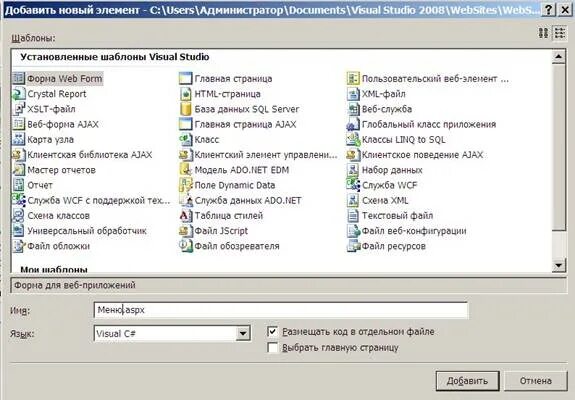
Task: Switch to small icons list view
Action: pos(560,33)
